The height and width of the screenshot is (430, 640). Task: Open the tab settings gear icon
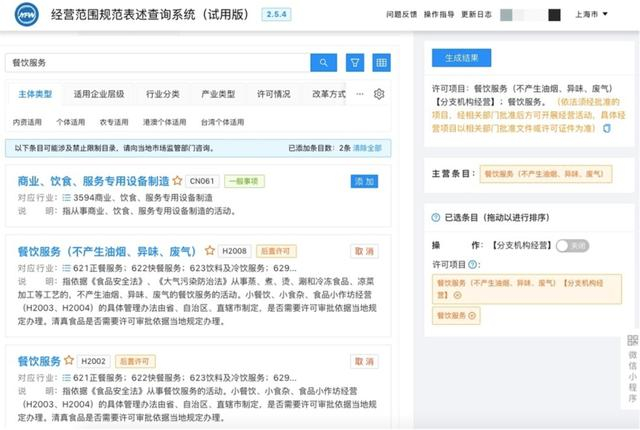(379, 94)
